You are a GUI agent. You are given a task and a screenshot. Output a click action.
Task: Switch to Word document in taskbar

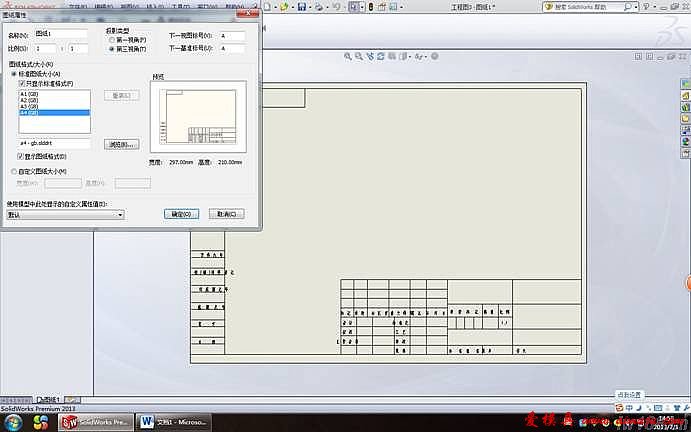(172, 422)
